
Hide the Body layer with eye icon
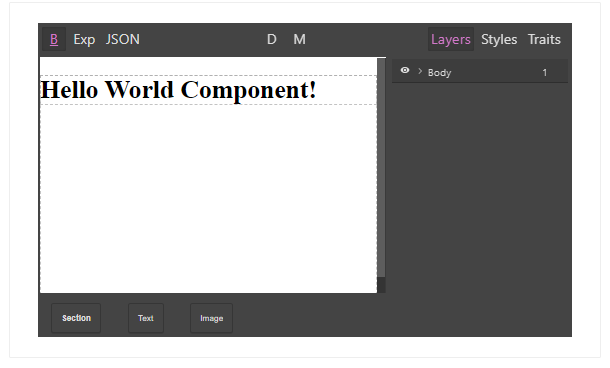click(x=405, y=70)
